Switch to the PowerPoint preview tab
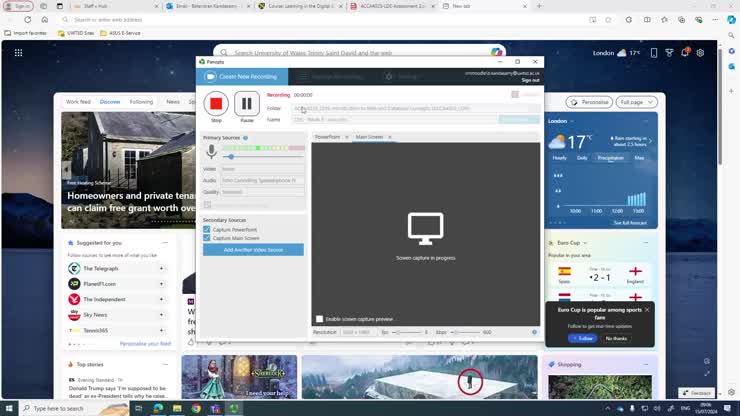The image size is (740, 416). click(x=328, y=137)
